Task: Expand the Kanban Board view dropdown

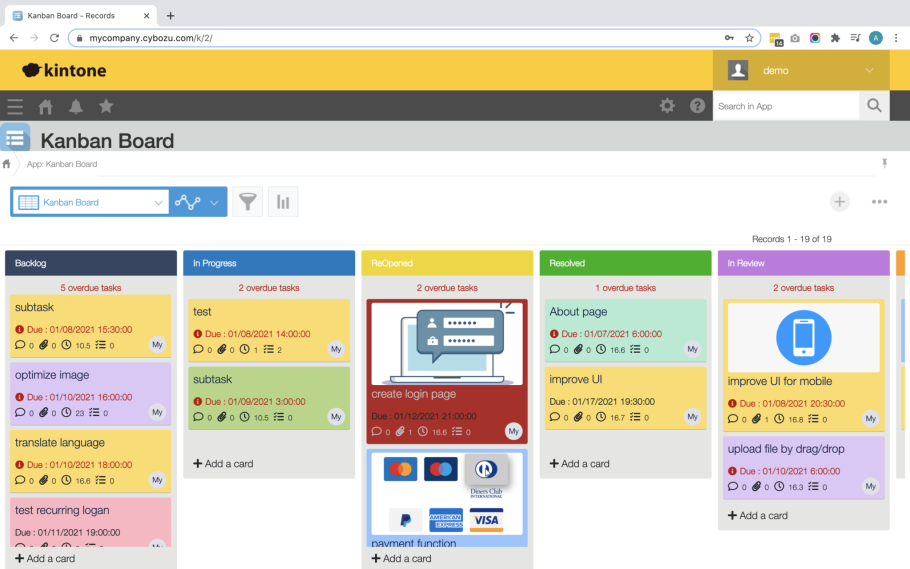Action: (158, 202)
